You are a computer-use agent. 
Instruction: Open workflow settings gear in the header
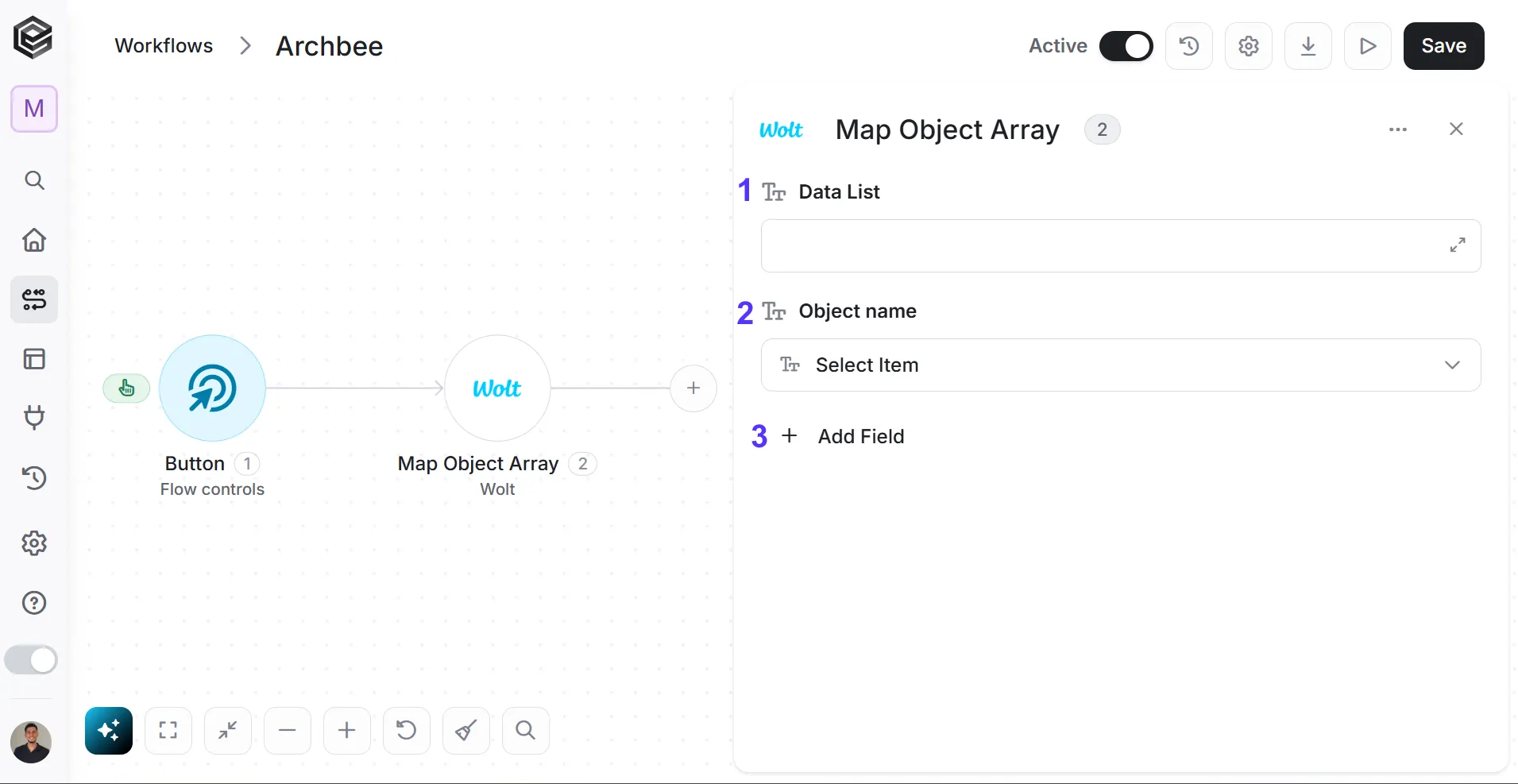click(1249, 46)
